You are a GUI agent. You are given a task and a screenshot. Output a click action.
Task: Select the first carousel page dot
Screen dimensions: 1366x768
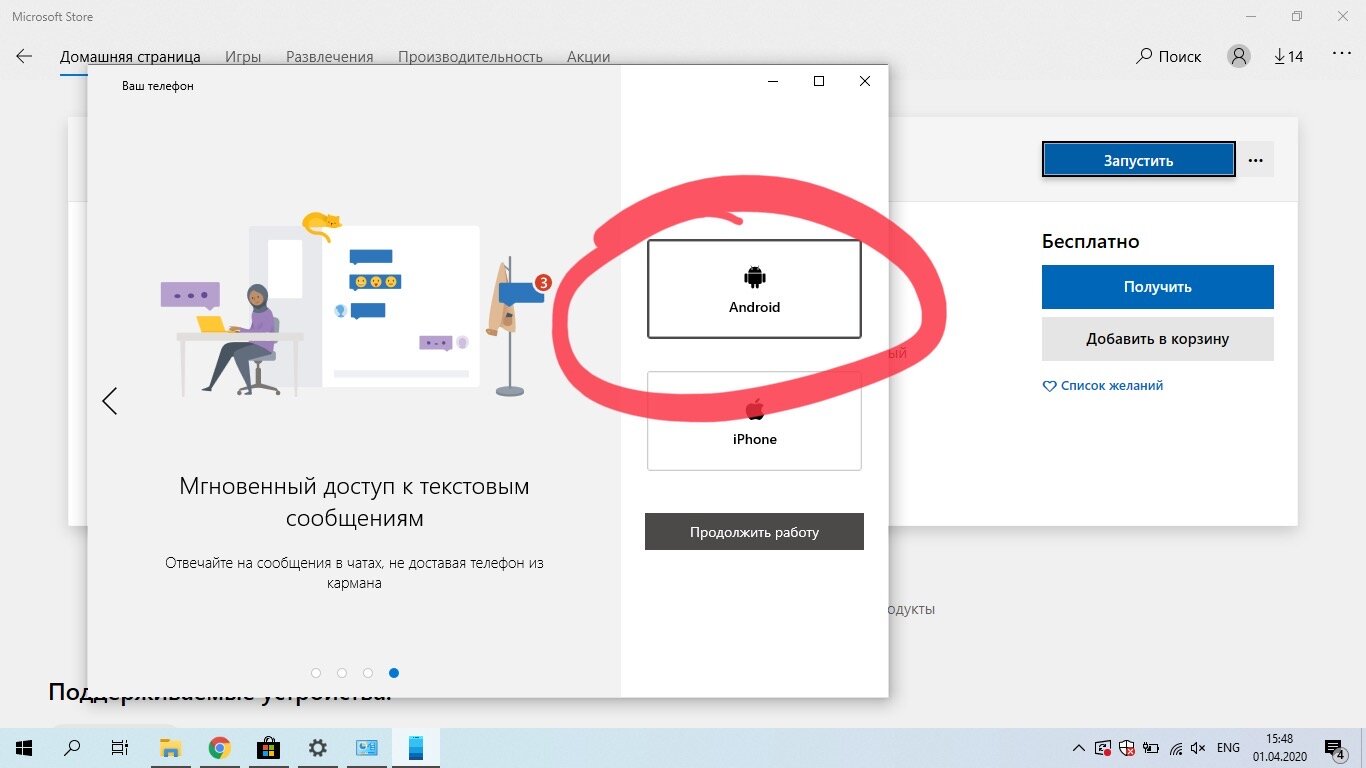(x=316, y=673)
